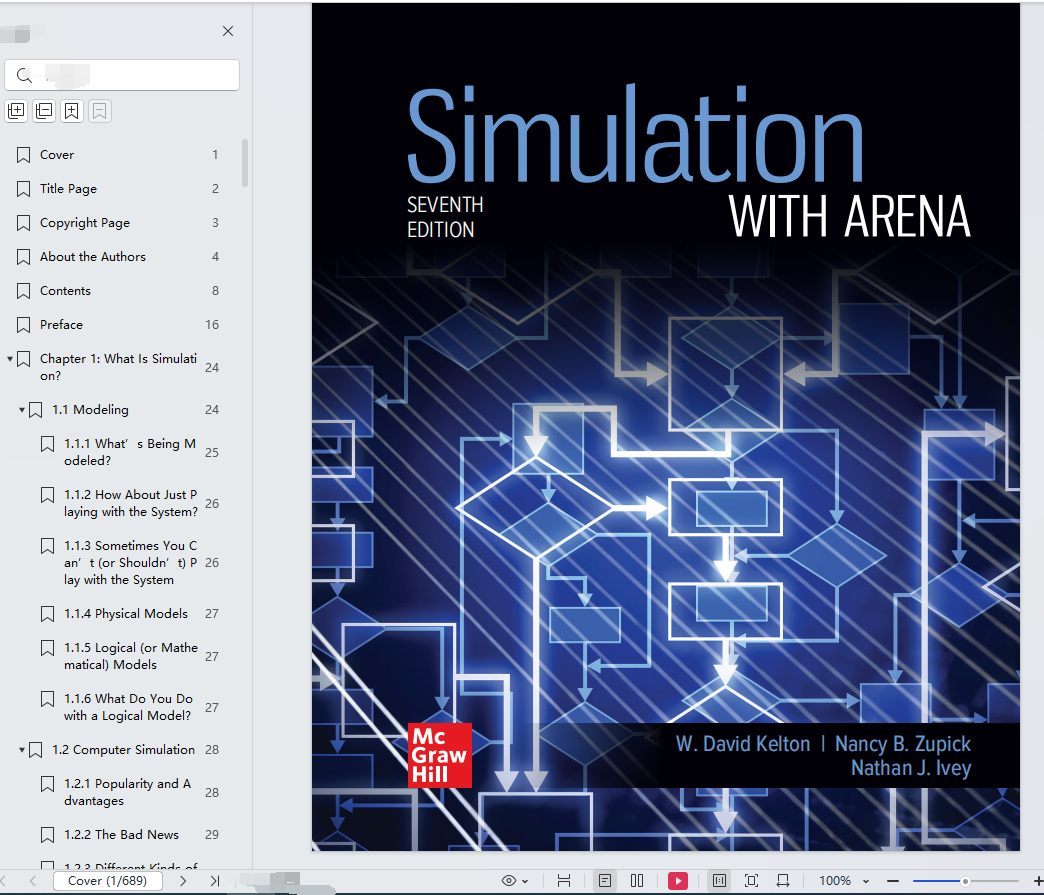
Task: Click the book cover page
Action: click(666, 427)
